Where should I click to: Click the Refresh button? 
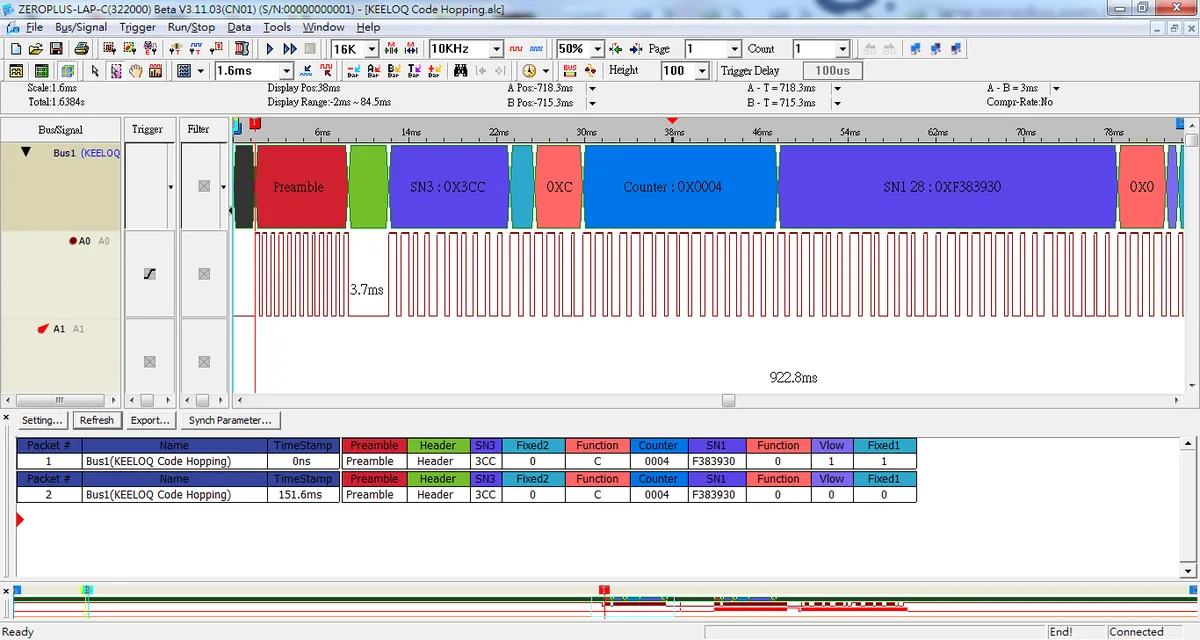point(97,420)
